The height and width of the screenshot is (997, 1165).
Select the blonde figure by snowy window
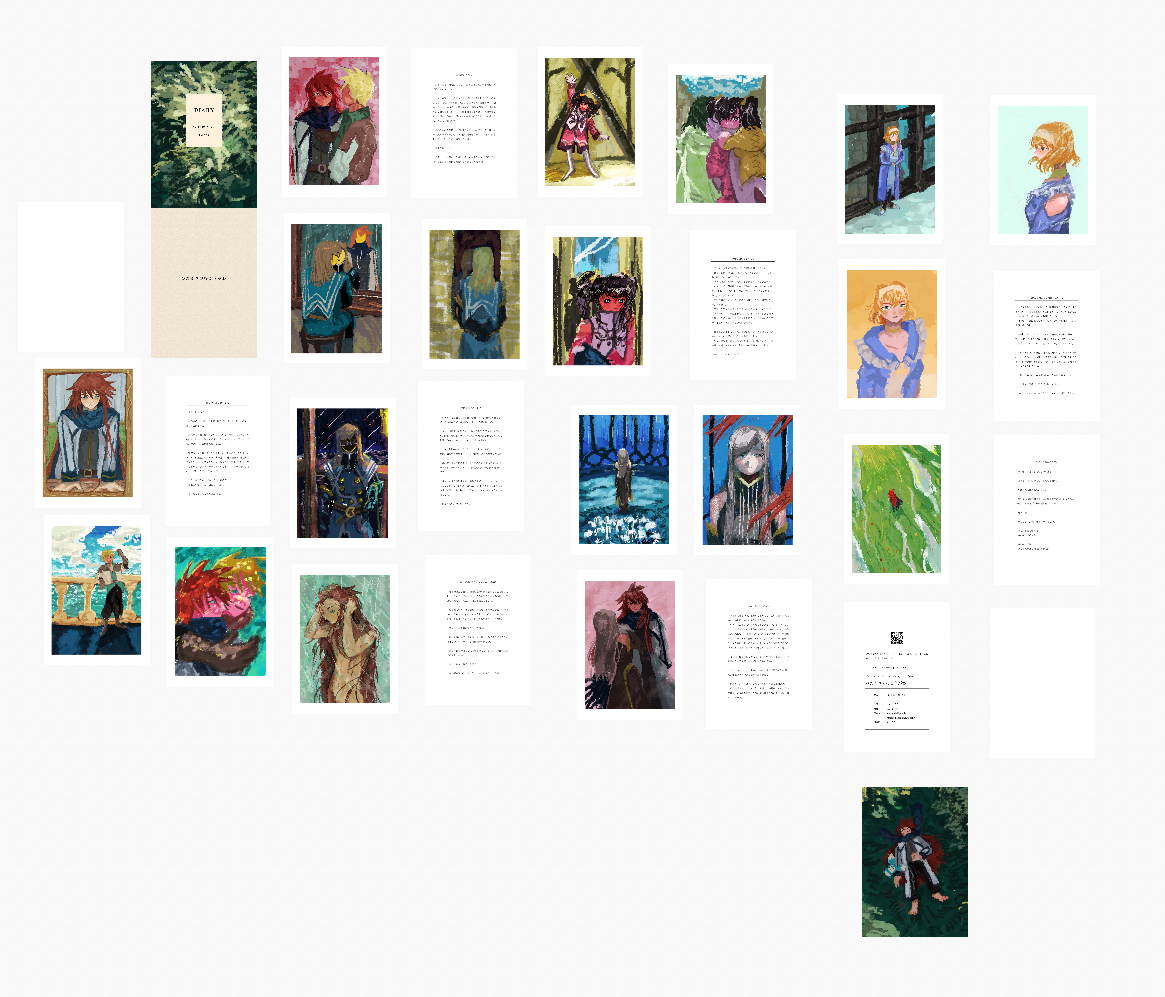pos(889,170)
